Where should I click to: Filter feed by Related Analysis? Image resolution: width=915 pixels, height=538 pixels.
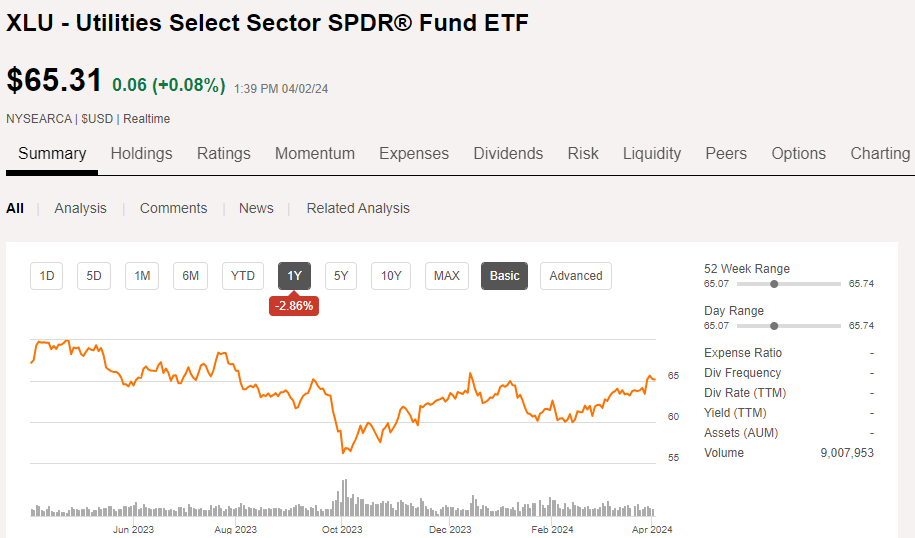pyautogui.click(x=358, y=208)
